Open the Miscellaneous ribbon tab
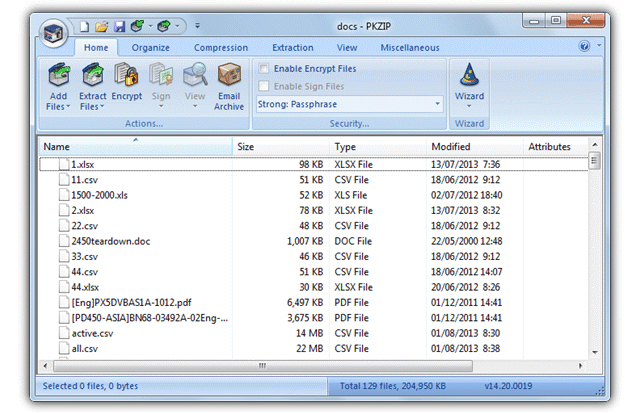This screenshot has width=640, height=413. click(x=410, y=48)
